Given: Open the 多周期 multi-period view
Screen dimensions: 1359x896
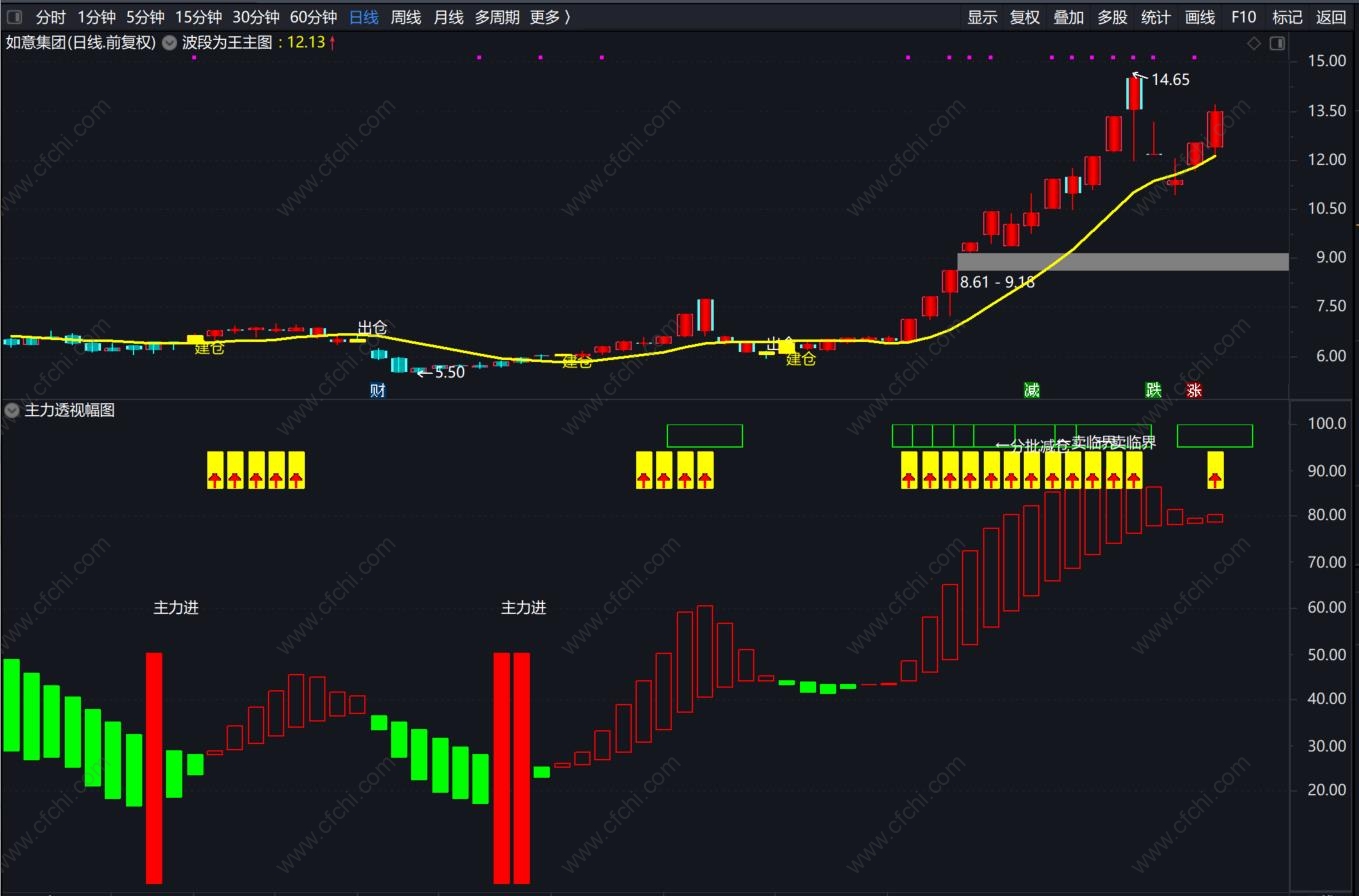Looking at the screenshot, I should pos(497,17).
